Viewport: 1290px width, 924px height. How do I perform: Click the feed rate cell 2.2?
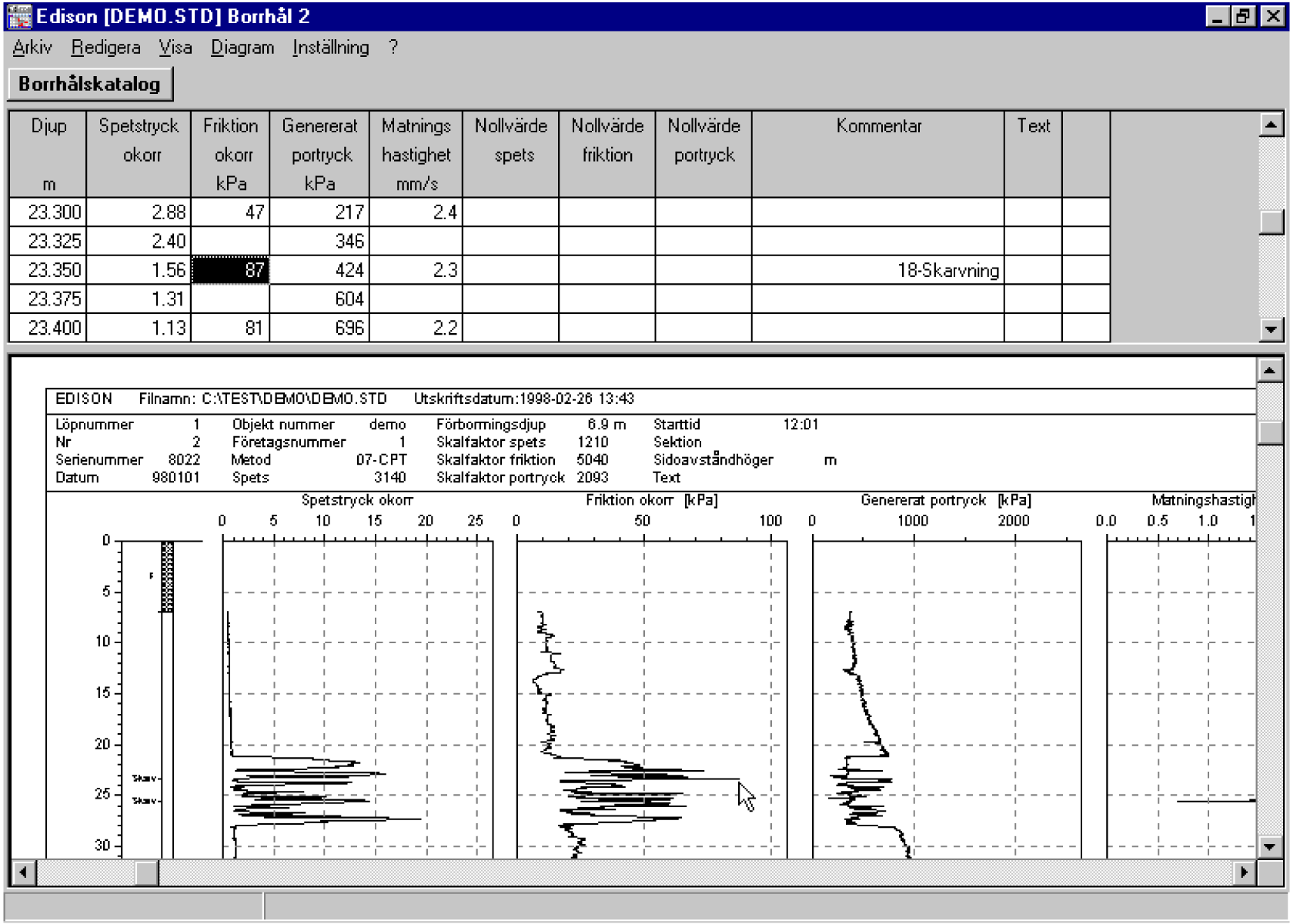[x=416, y=328]
